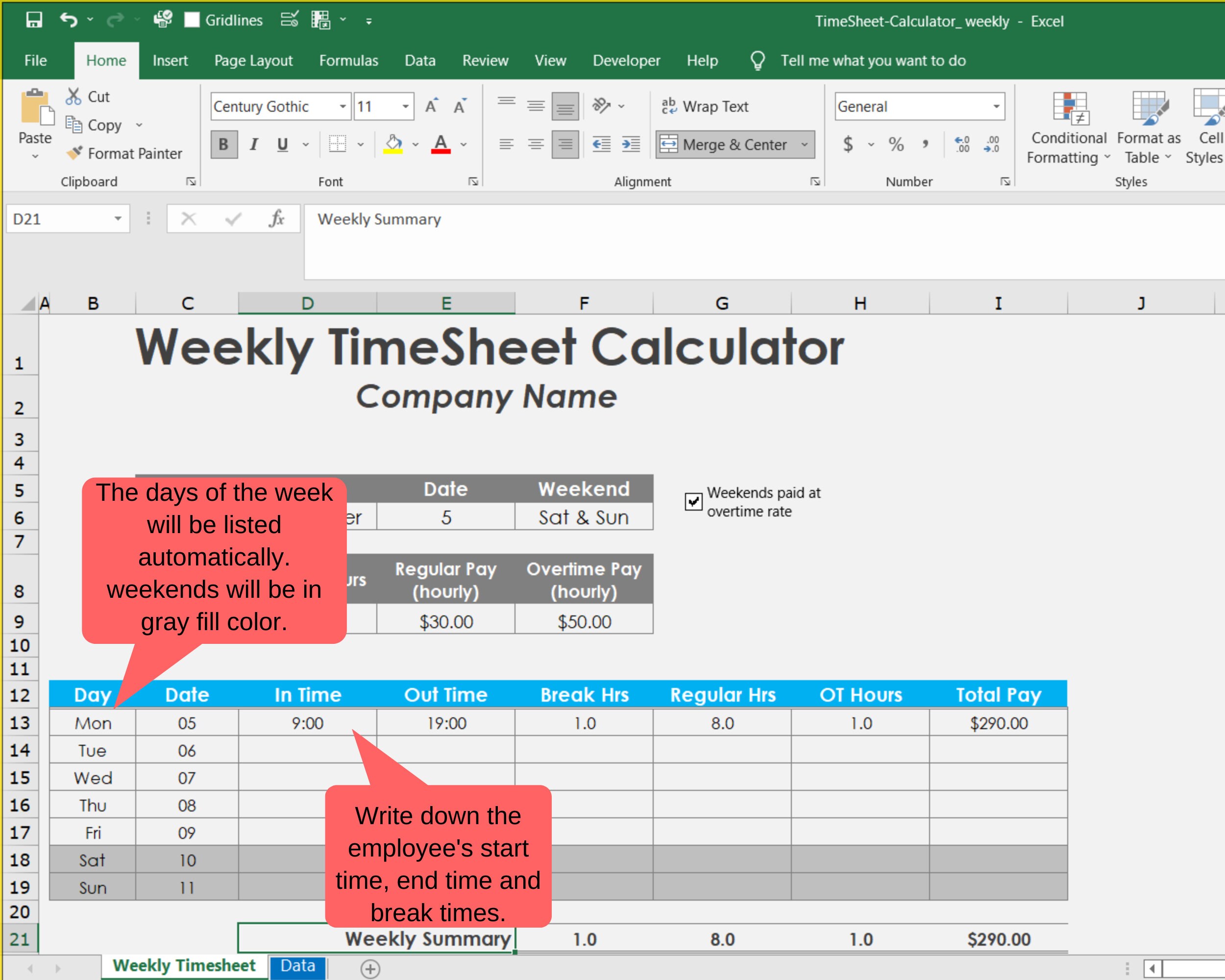Copy the current selection
The height and width of the screenshot is (980, 1225).
[98, 125]
